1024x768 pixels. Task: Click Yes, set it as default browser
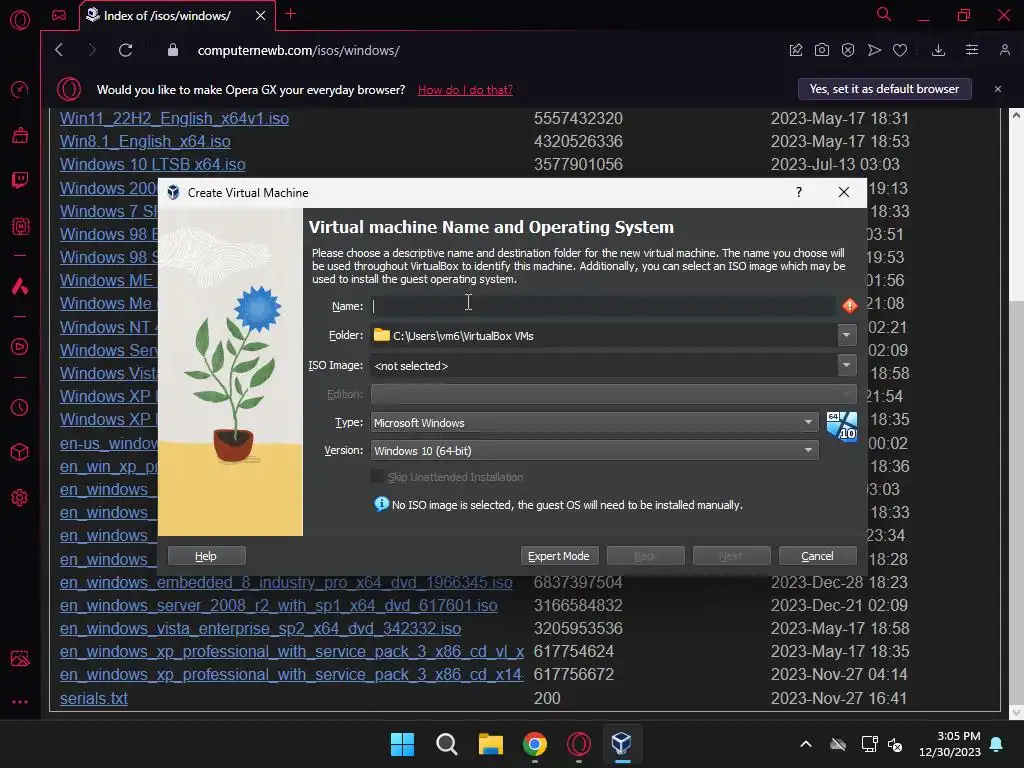(x=884, y=89)
